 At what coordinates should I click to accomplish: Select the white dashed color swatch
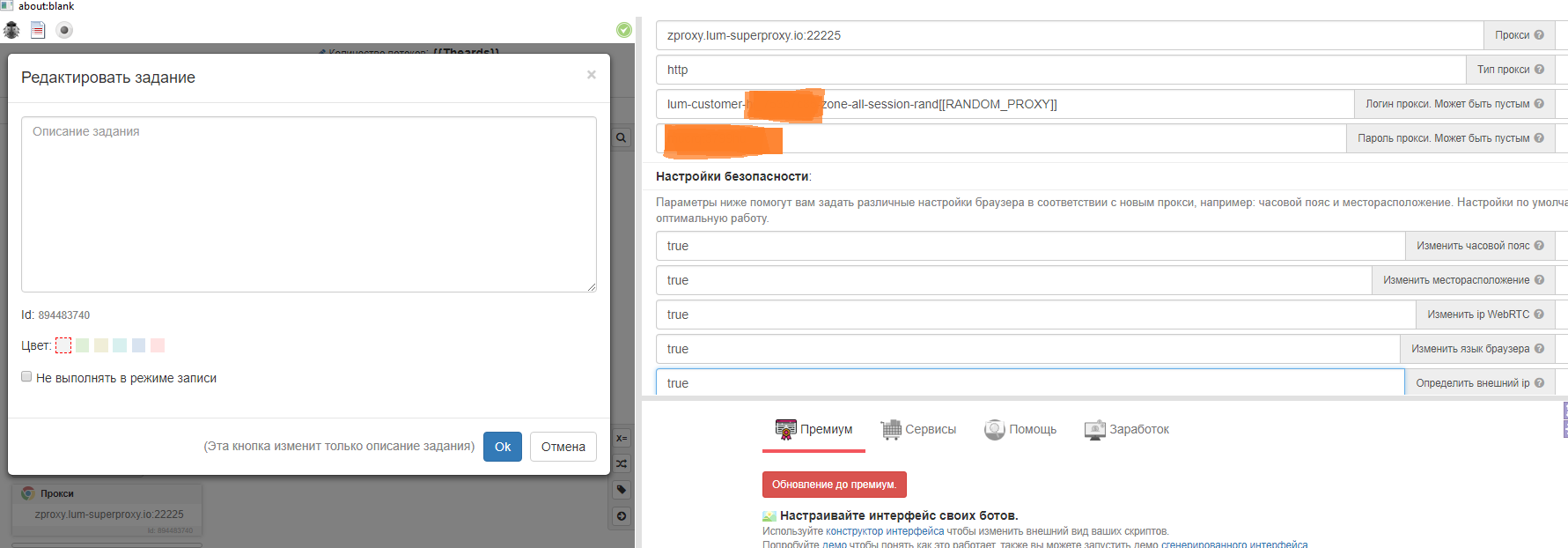63,345
